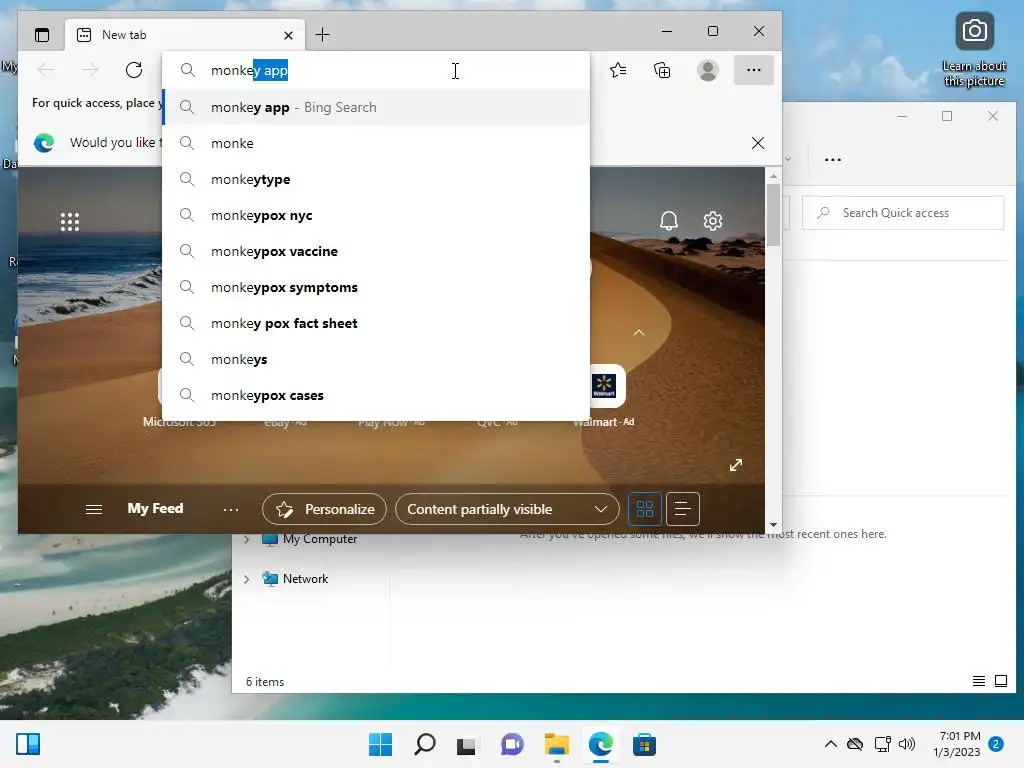Click the Personalize button

[325, 509]
